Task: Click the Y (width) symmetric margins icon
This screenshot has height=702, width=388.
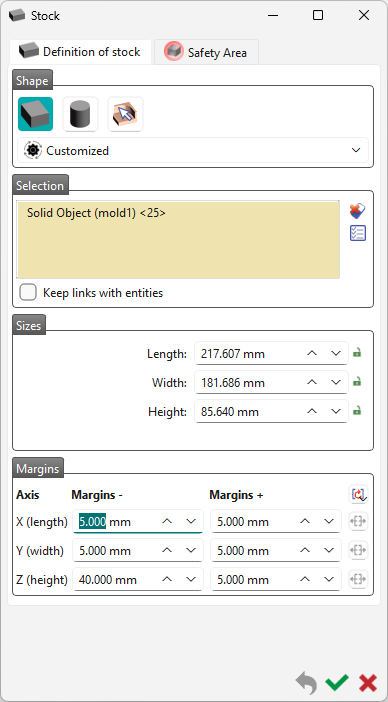Action: click(x=358, y=551)
